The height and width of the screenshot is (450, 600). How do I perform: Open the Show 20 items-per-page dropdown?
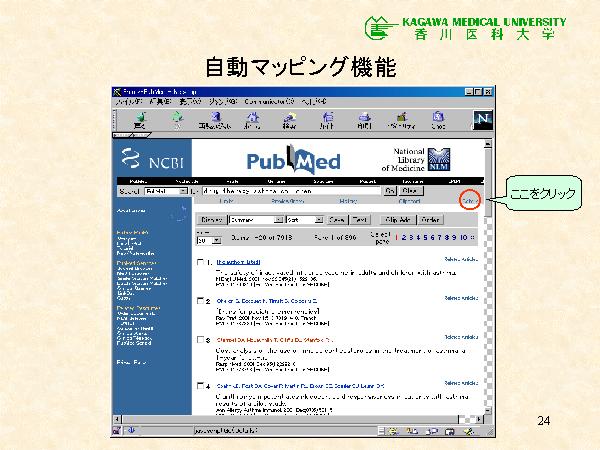(x=209, y=240)
